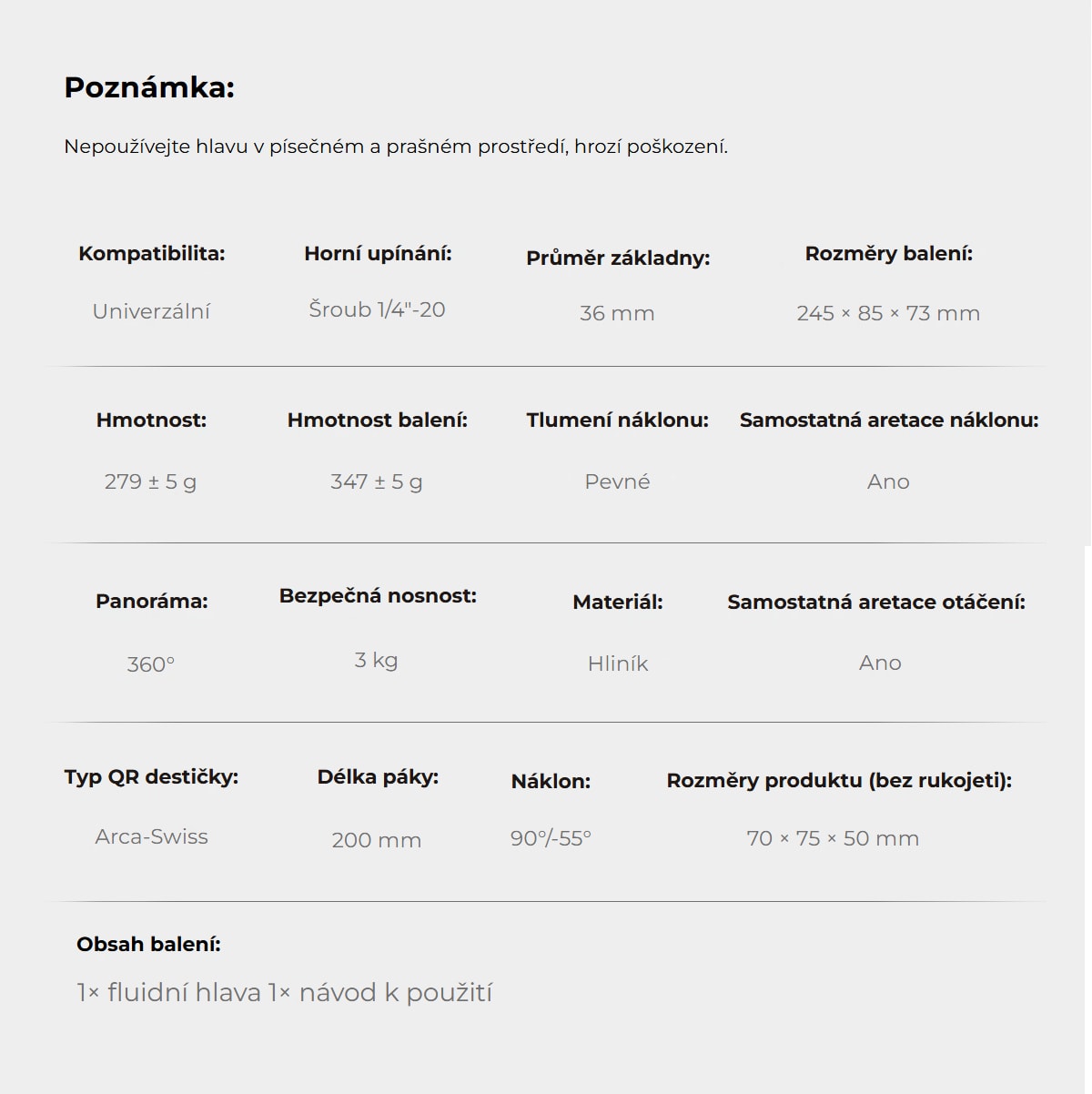
Task: Select the 90°/-55° tilt value
Action: coord(551,838)
